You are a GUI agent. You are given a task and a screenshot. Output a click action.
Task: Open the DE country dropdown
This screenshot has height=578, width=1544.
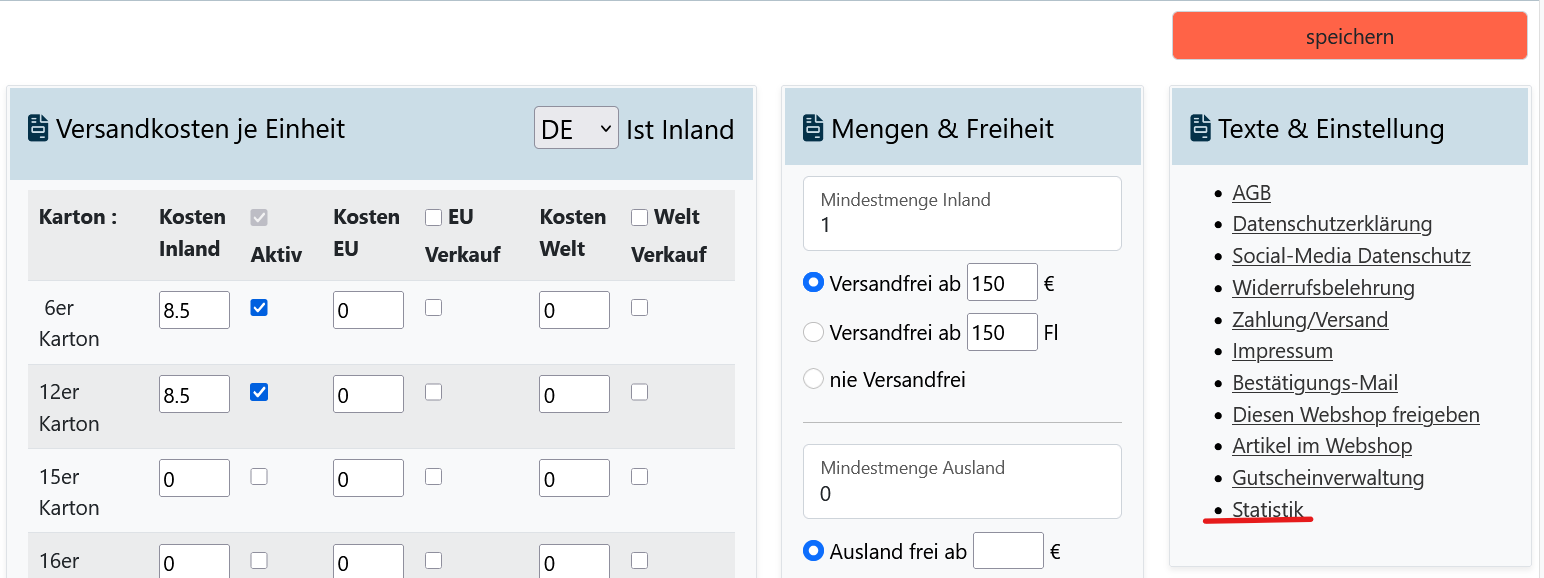click(x=576, y=128)
